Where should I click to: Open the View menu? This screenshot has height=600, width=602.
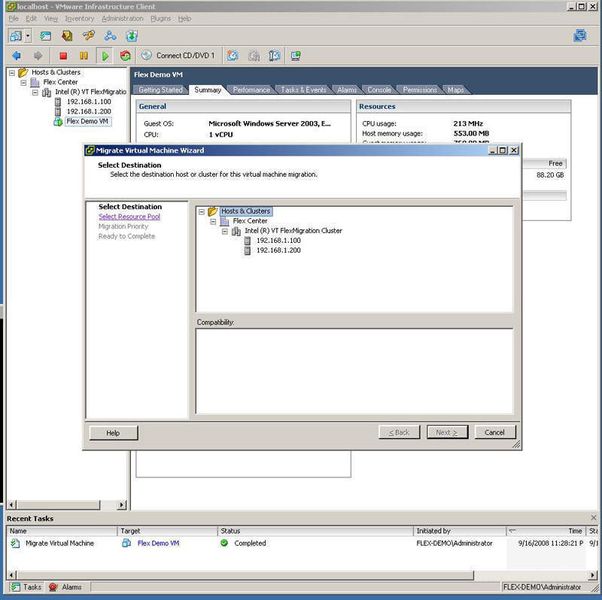pyautogui.click(x=51, y=18)
